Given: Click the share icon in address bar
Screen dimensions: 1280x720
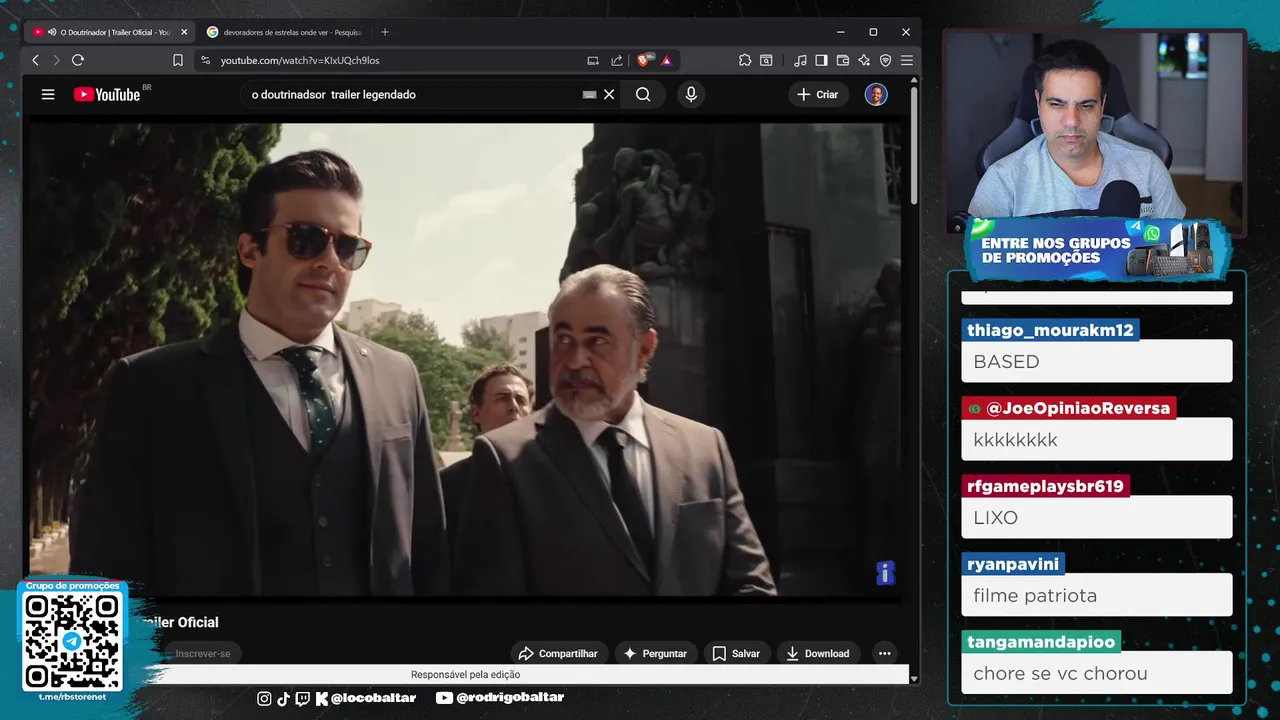Looking at the screenshot, I should 617,60.
